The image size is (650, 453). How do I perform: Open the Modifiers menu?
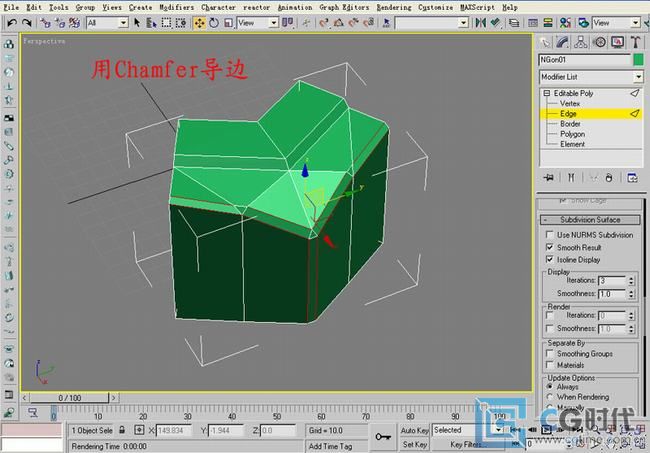[x=177, y=6]
